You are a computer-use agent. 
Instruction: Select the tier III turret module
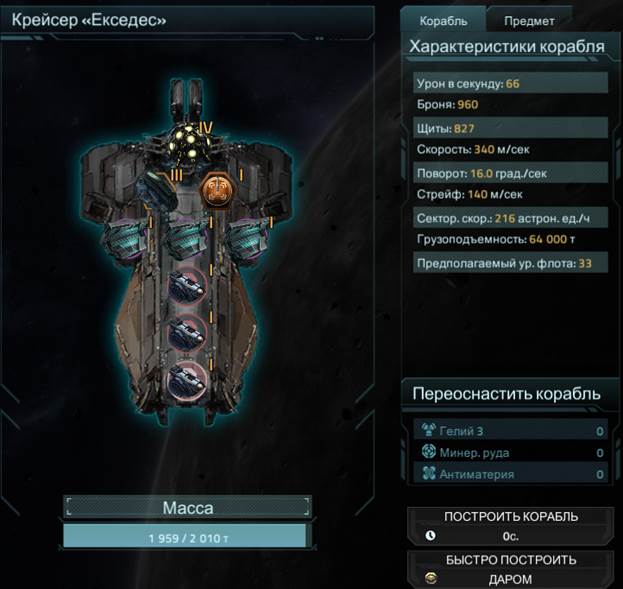point(157,190)
